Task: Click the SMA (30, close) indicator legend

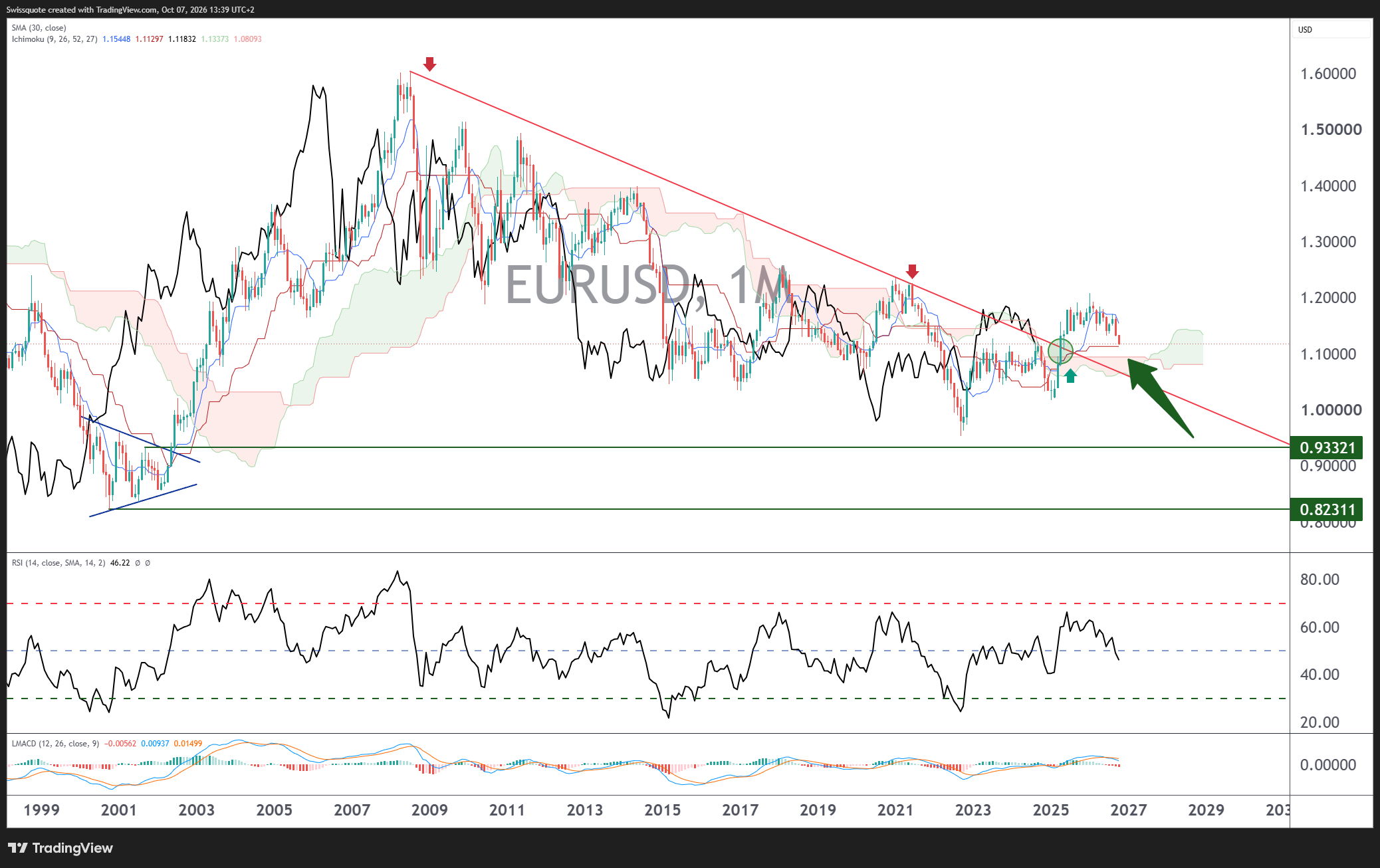Action: click(39, 28)
